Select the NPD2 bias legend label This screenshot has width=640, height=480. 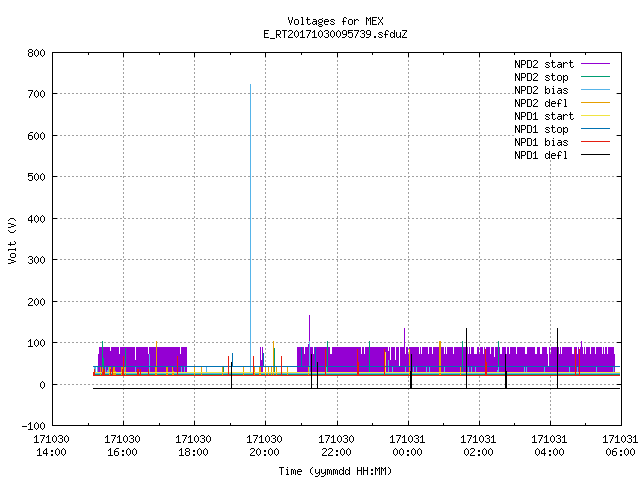(x=541, y=90)
